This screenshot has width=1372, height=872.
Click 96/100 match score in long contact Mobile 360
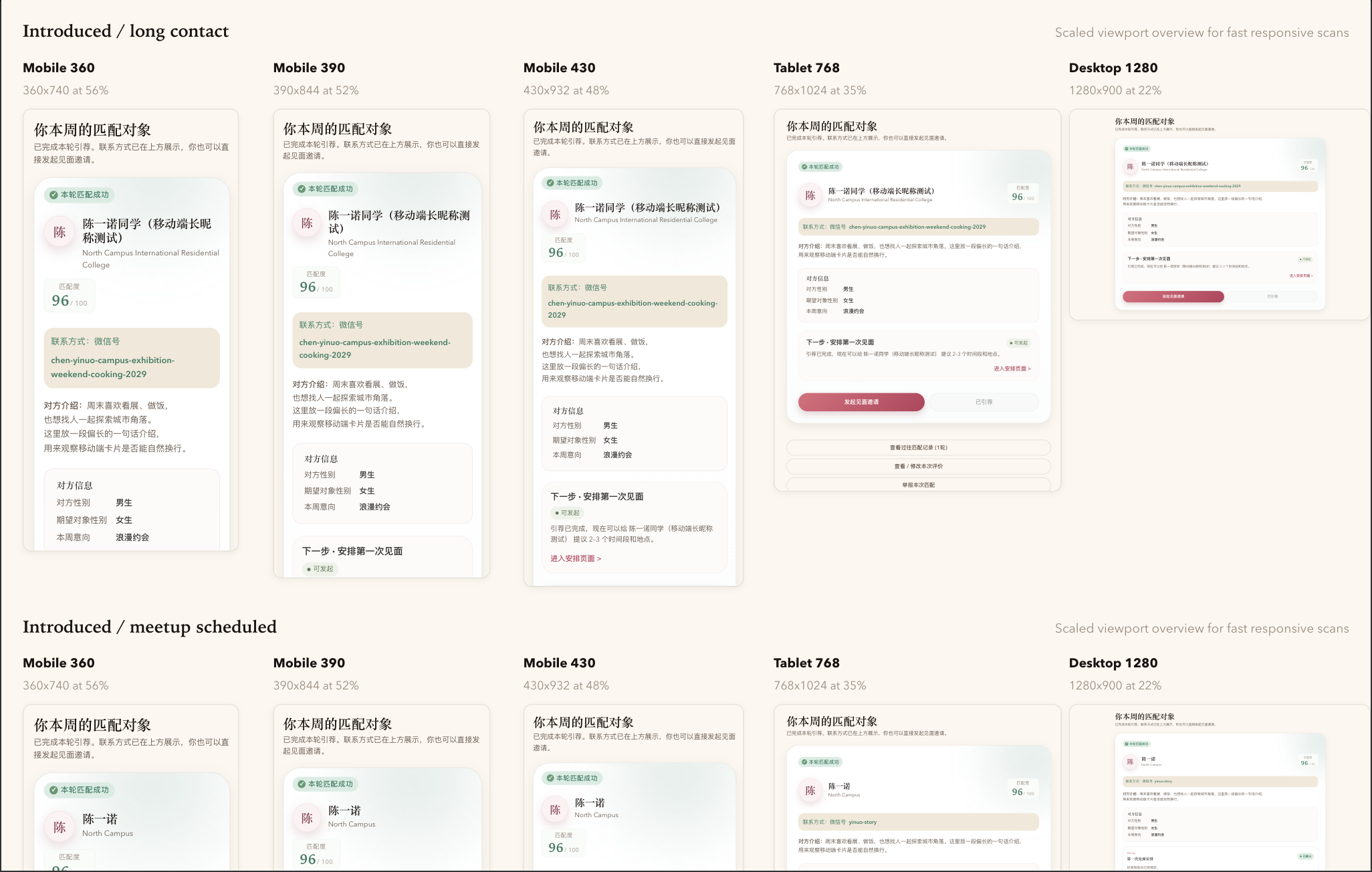[x=70, y=296]
